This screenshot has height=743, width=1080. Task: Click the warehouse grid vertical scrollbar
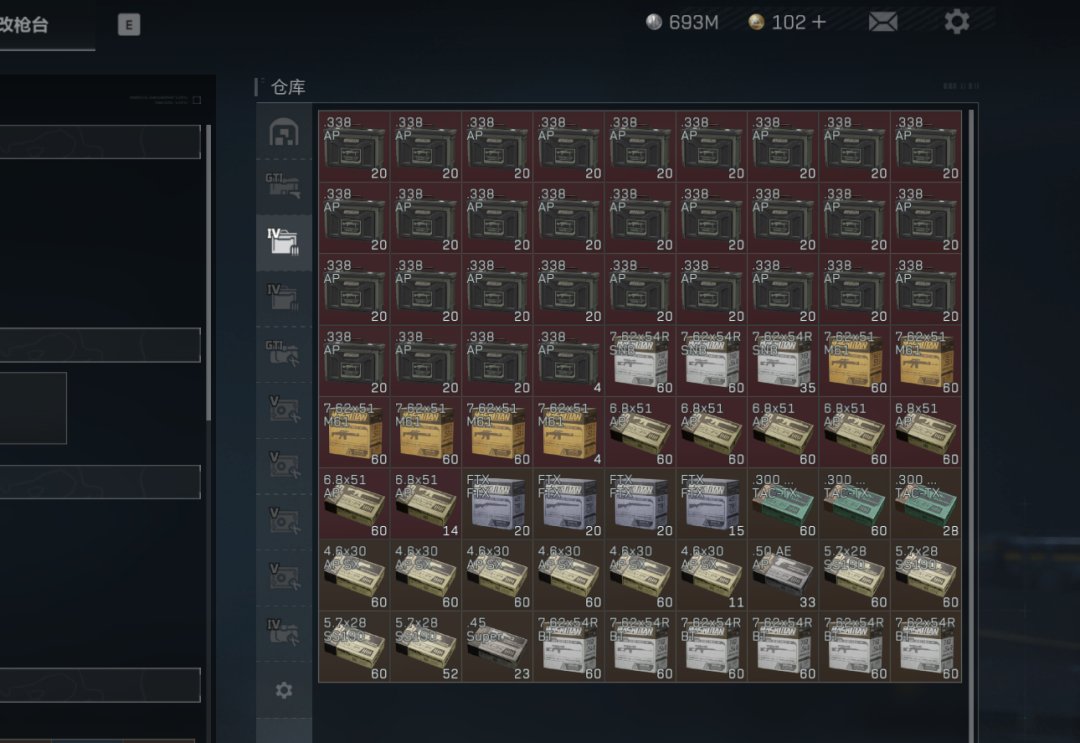(x=972, y=400)
